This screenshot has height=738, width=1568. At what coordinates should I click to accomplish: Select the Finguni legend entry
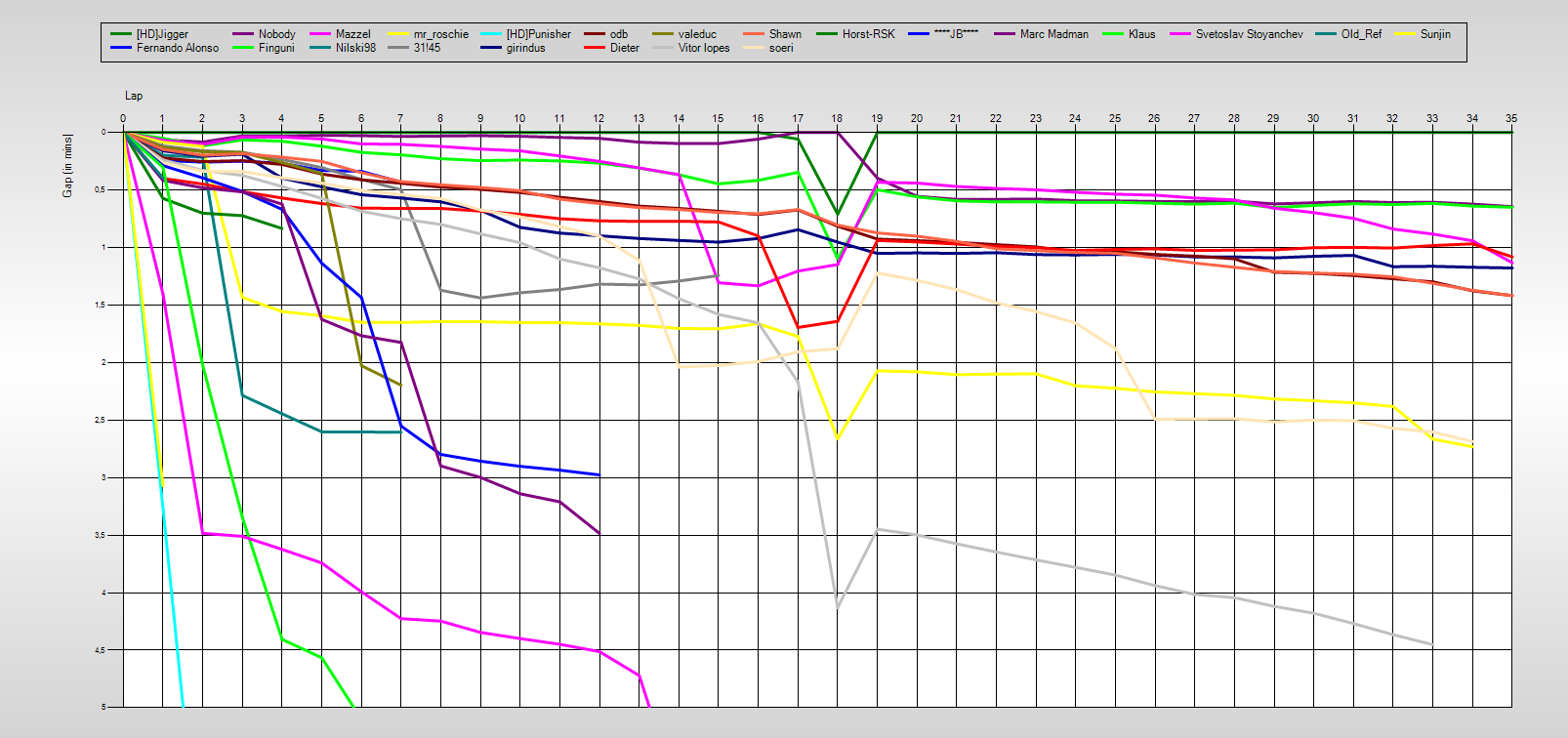click(275, 48)
